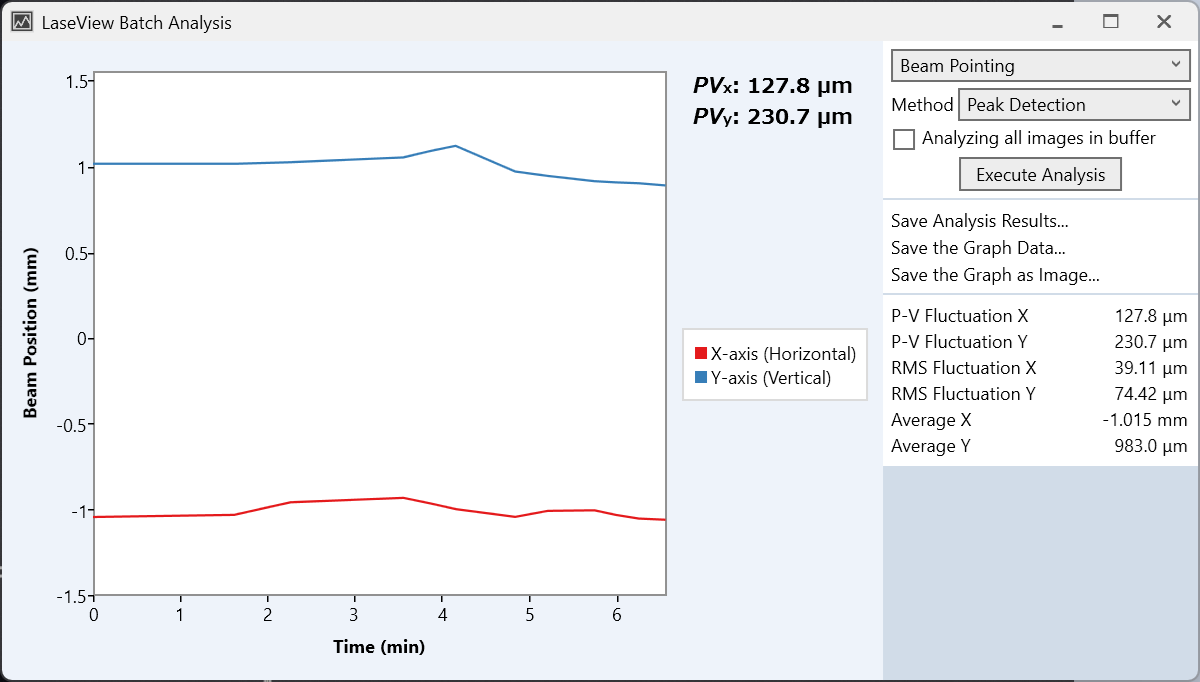Click Save the Graph as Image
Screen dimensions: 1200x682
coord(995,275)
